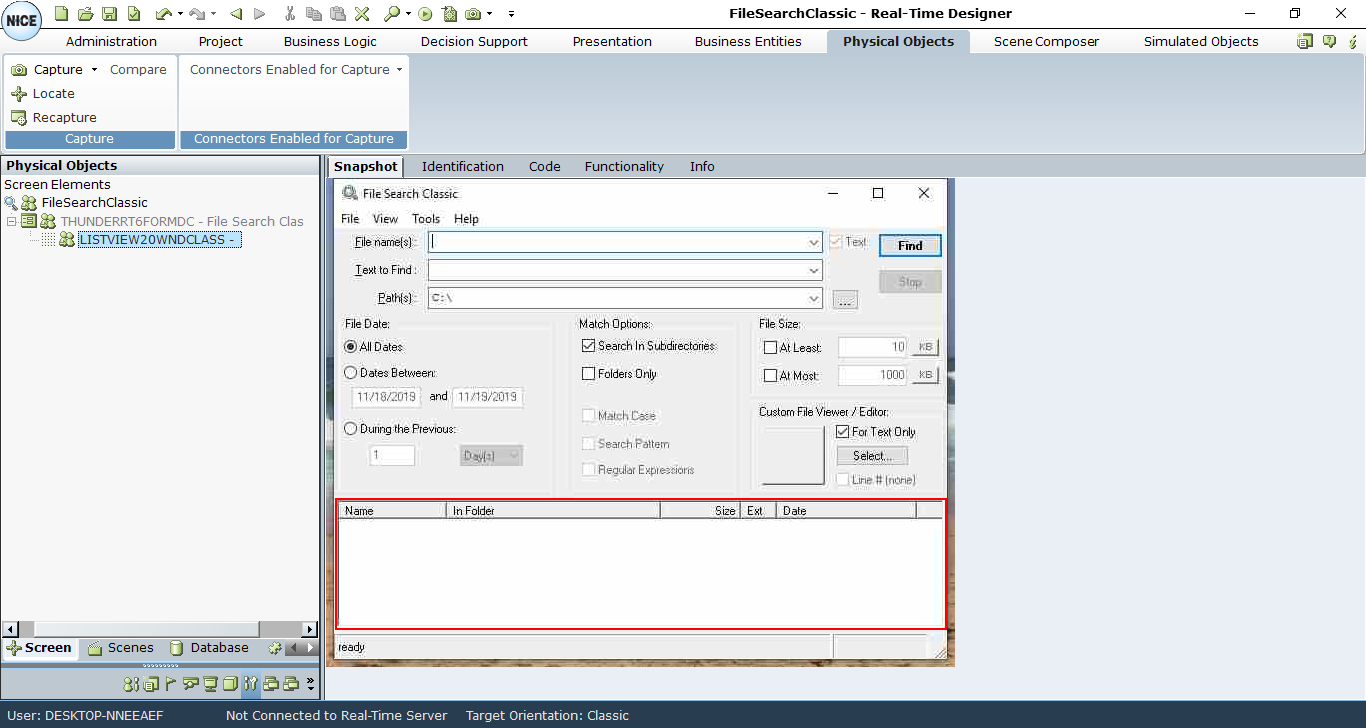The height and width of the screenshot is (728, 1366).
Task: Click the Open folder icon in toolbar
Action: [85, 14]
